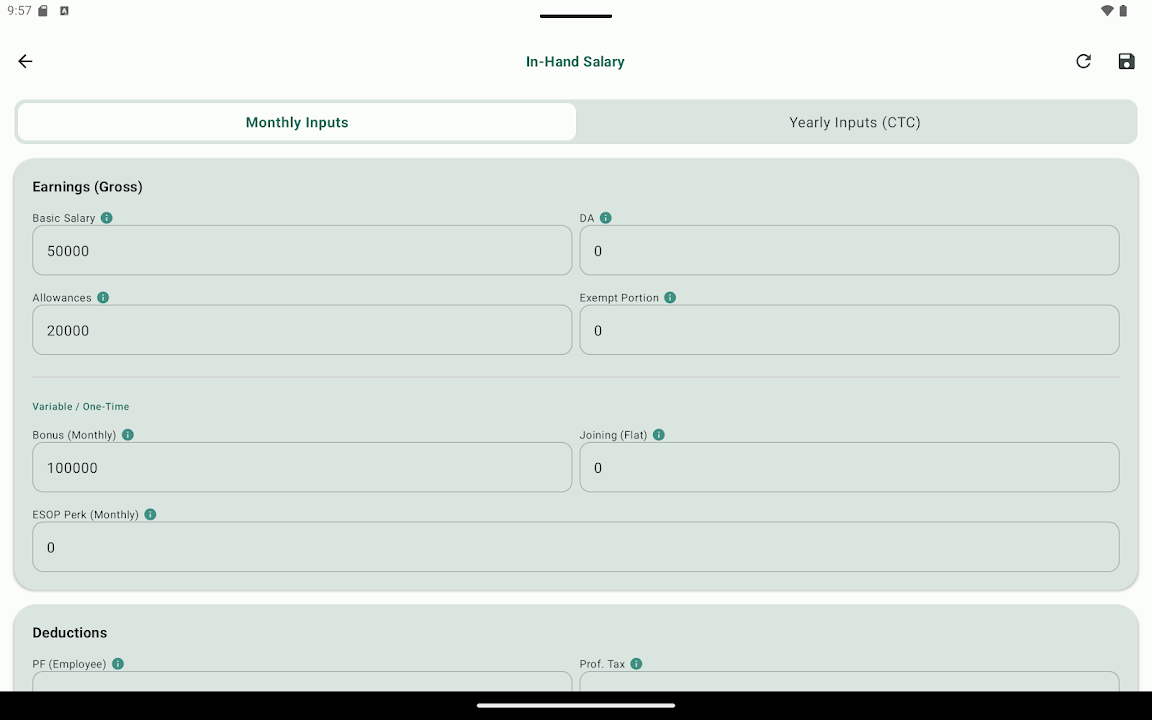Click the reset/refresh icon

point(1083,61)
